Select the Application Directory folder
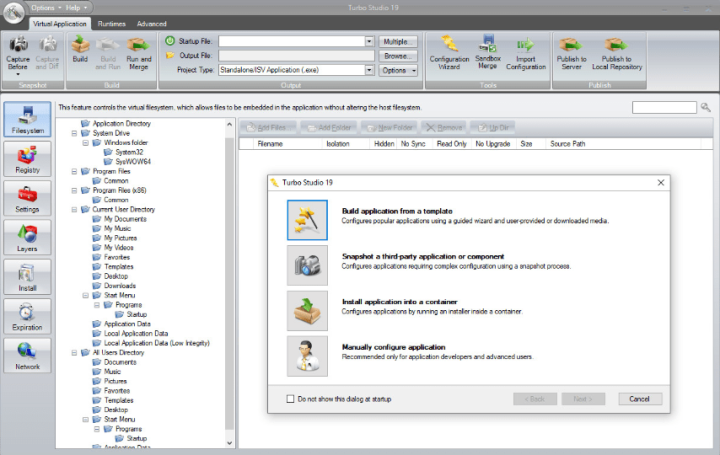 click(x=116, y=124)
